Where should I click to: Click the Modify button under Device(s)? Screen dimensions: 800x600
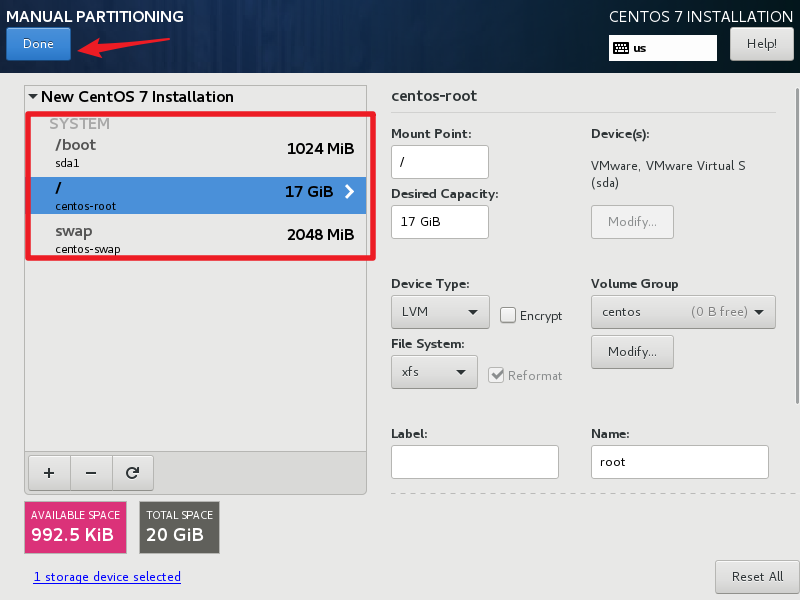[632, 222]
